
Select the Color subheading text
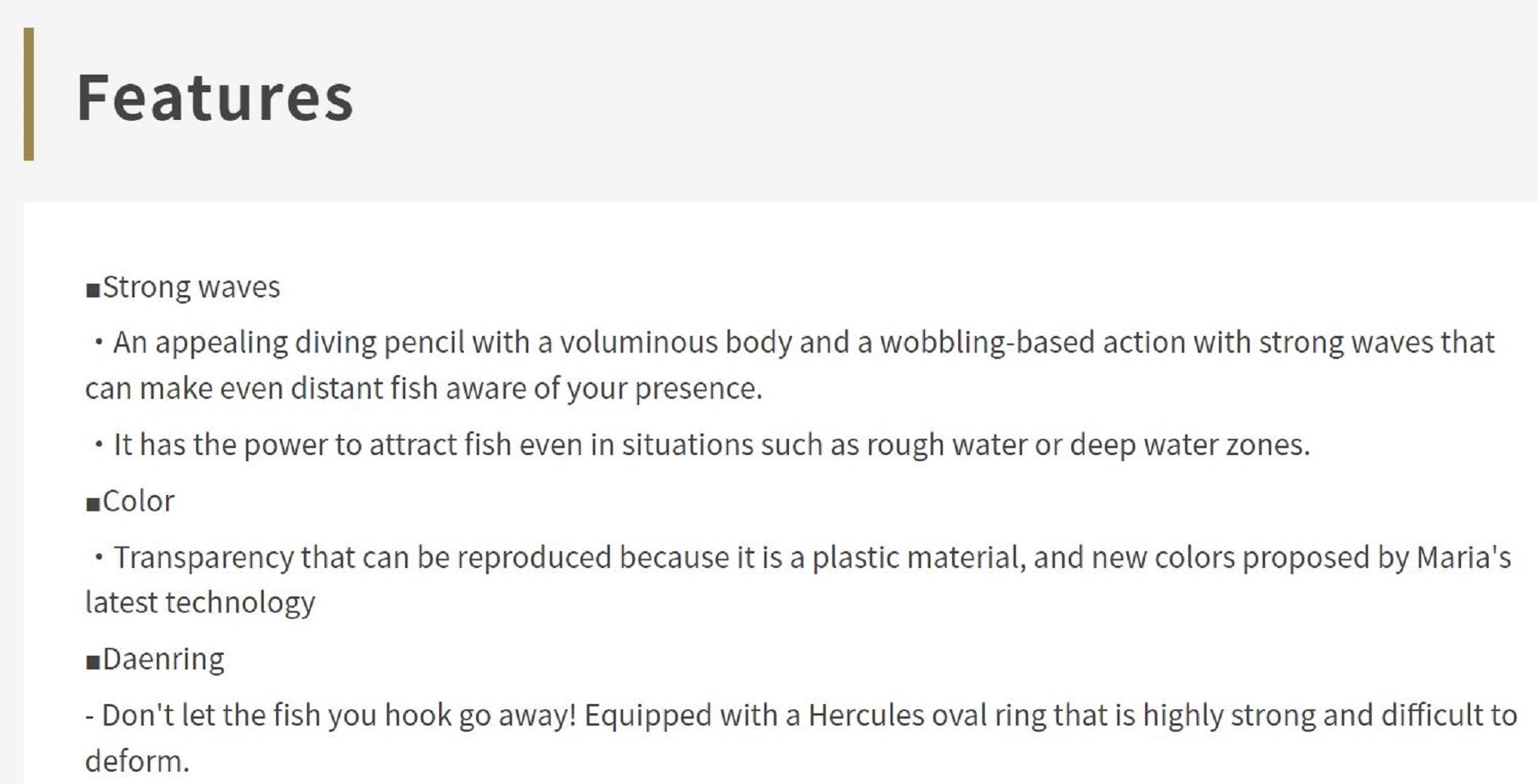pyautogui.click(x=138, y=501)
